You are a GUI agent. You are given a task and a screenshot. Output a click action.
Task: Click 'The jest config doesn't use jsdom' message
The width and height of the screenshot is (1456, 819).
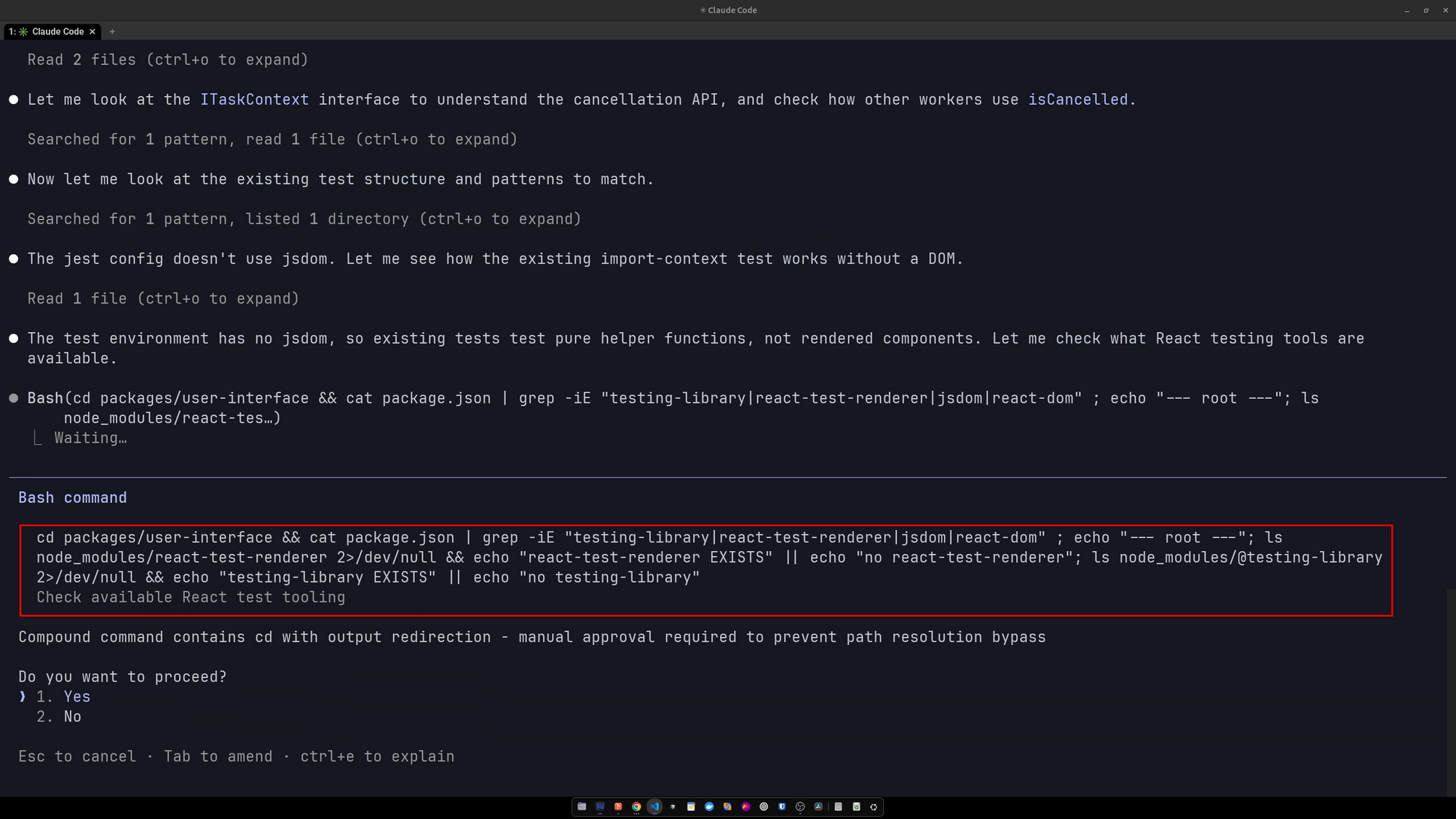[495, 259]
